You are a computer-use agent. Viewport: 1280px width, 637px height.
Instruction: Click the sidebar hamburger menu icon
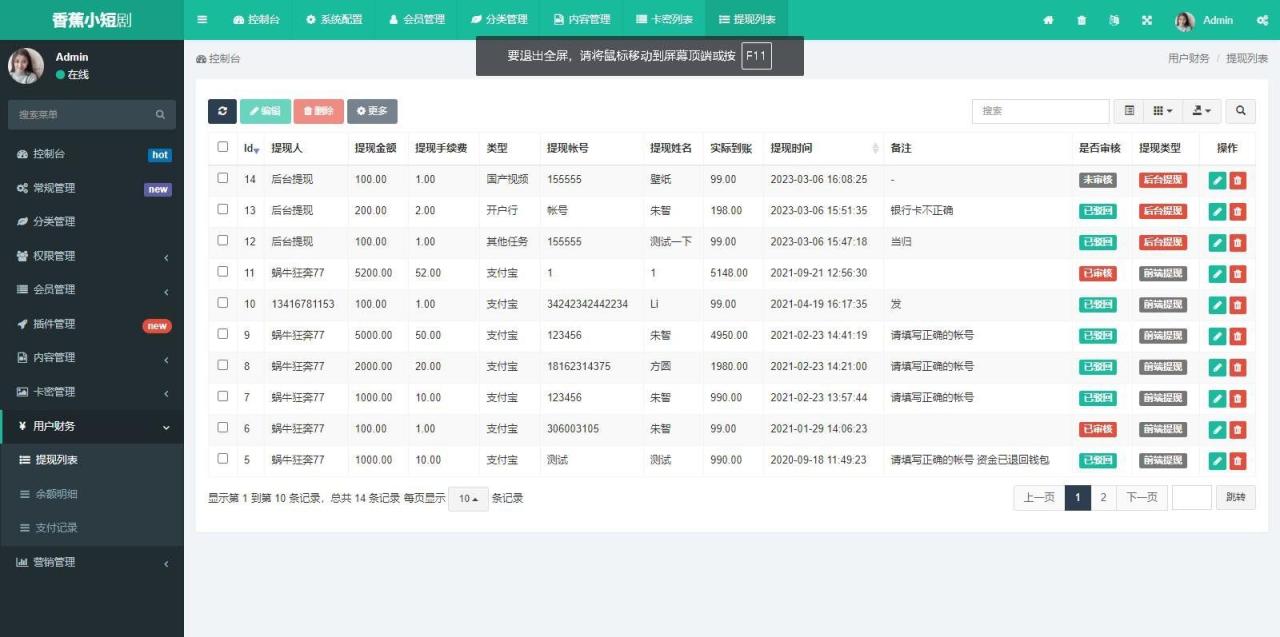point(201,19)
